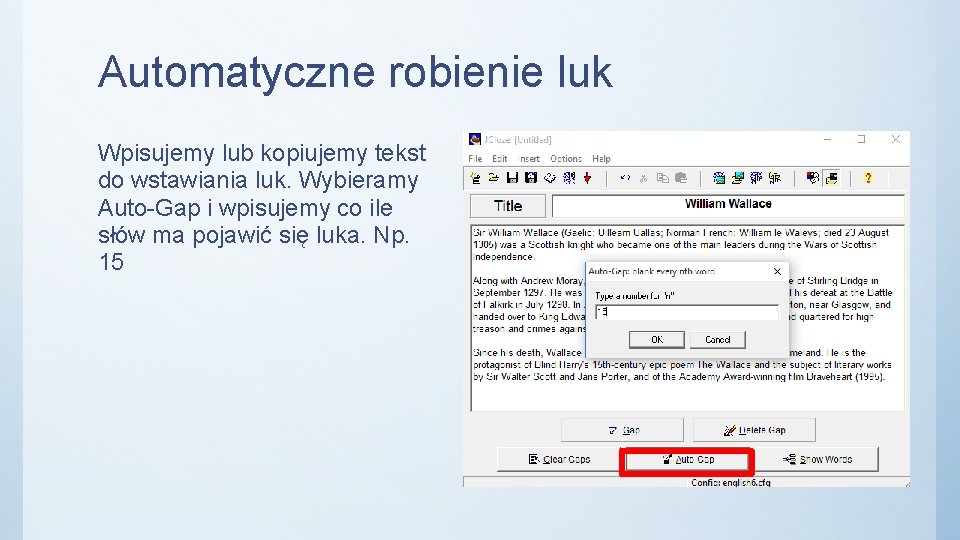Confirm Auto-Gap dialog with OK
Image resolution: width=960 pixels, height=540 pixels.
(x=656, y=340)
